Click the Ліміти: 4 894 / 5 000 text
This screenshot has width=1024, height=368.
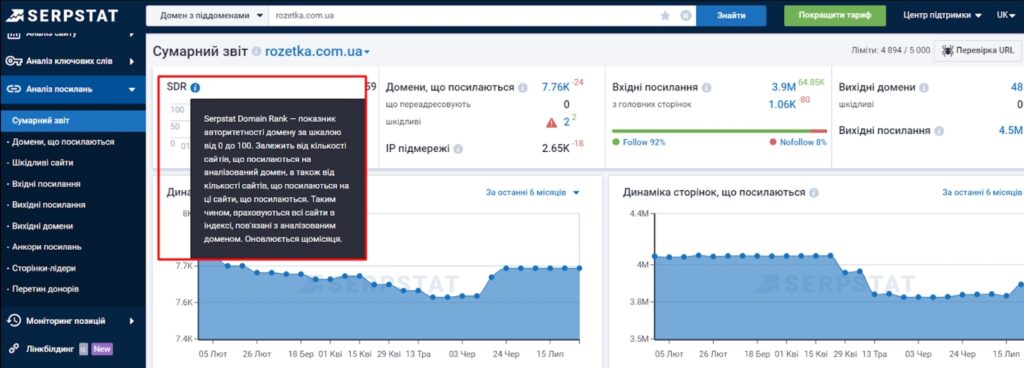[891, 50]
